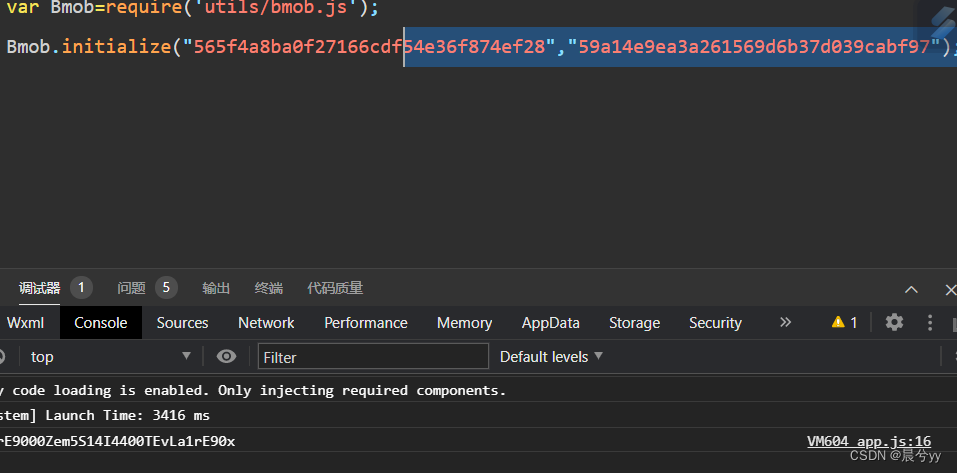Open the VM604 app.js:16 source link
The image size is (957, 473).
869,441
